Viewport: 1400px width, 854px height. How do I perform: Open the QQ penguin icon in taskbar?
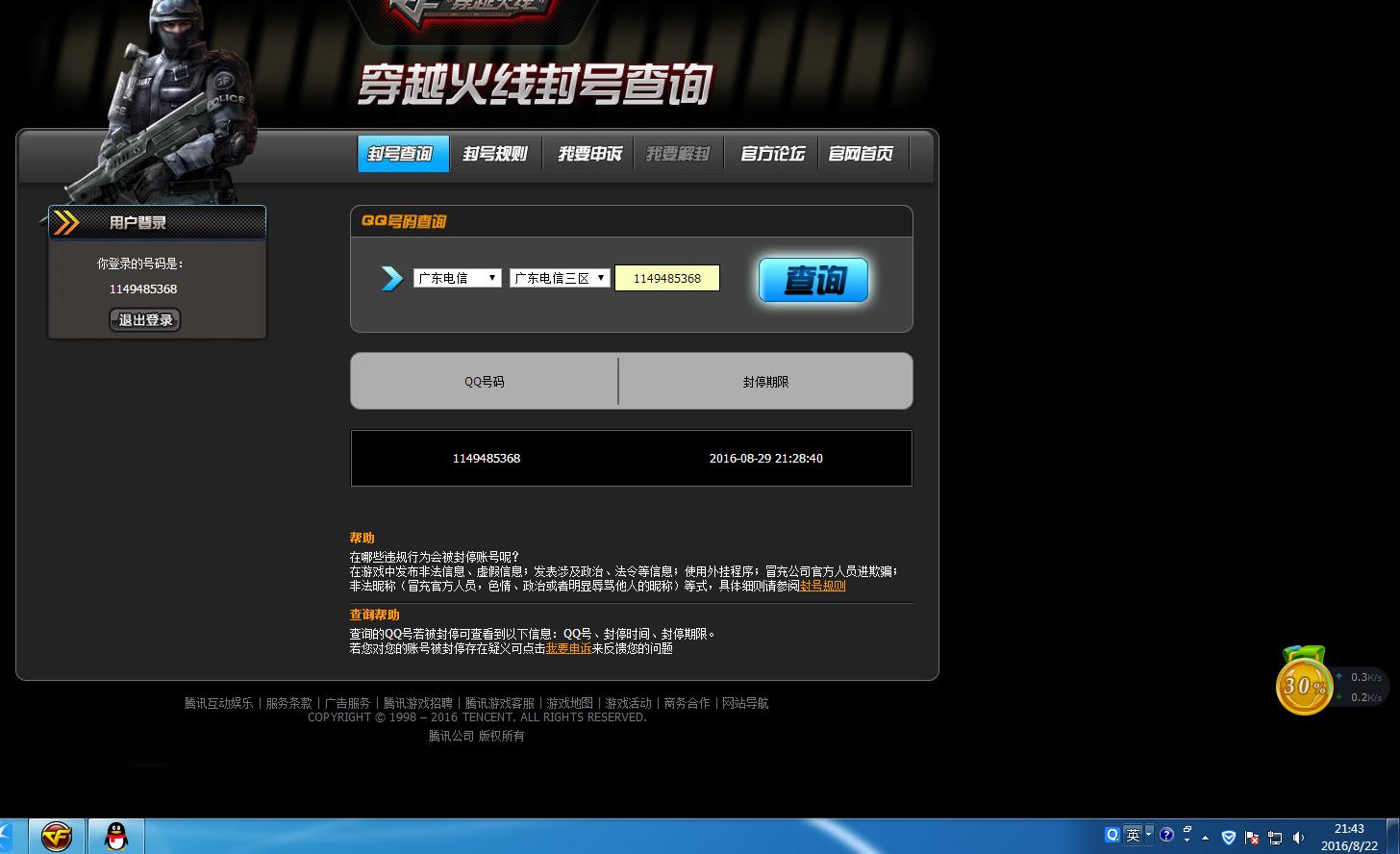tap(116, 836)
